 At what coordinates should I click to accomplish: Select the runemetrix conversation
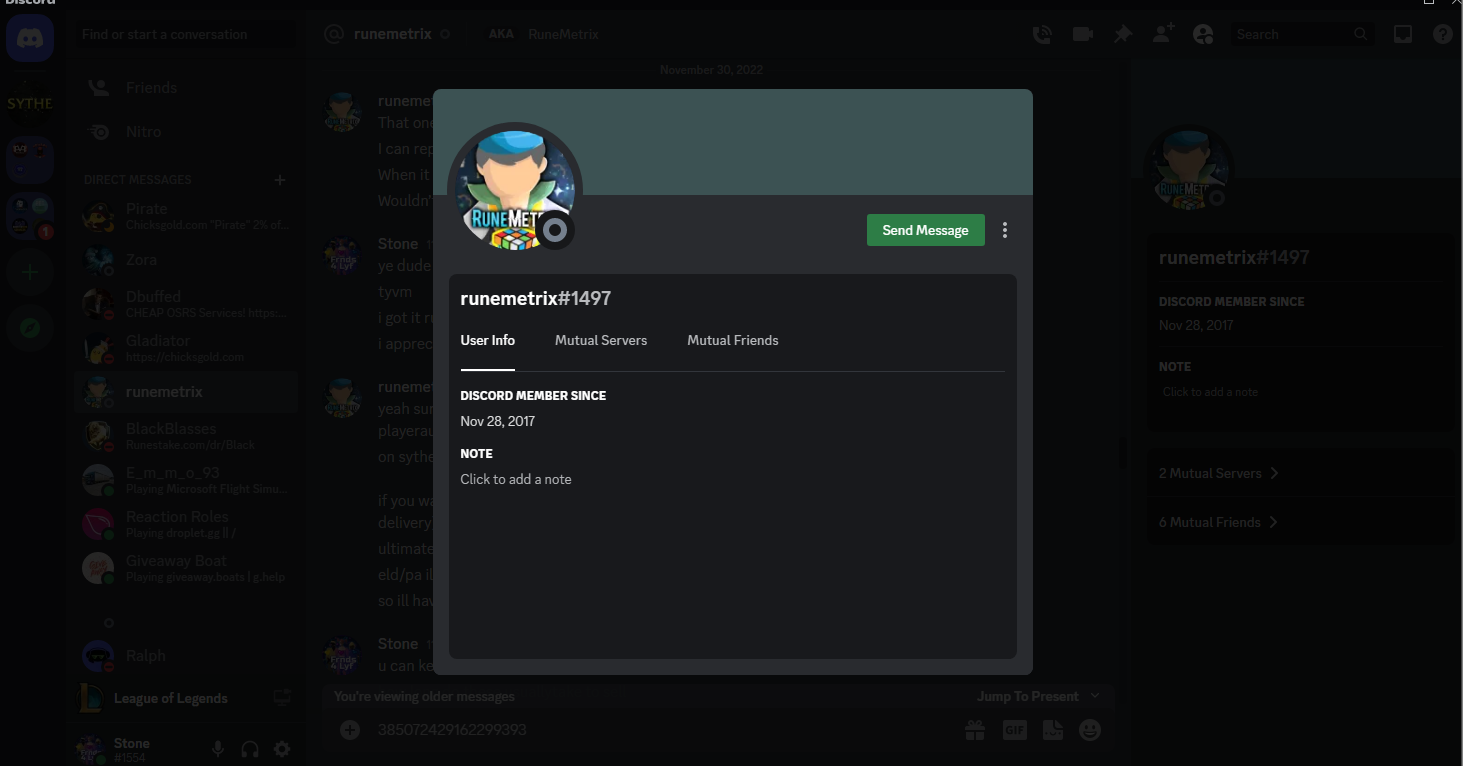(187, 392)
